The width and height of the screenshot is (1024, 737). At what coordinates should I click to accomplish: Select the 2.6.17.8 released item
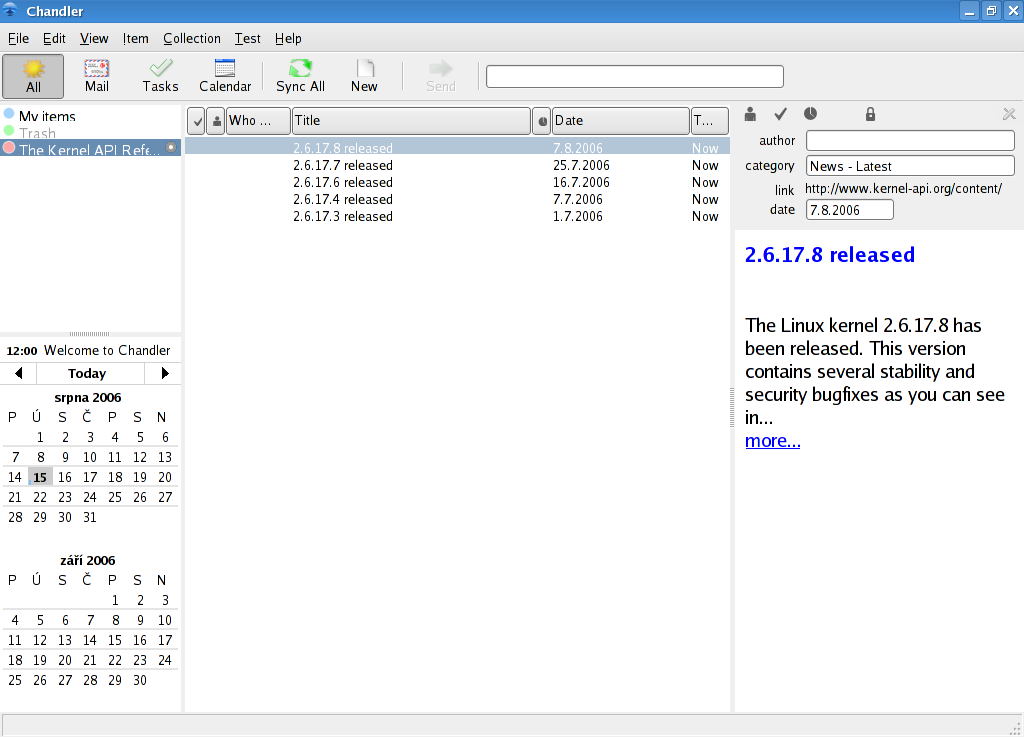(457, 148)
